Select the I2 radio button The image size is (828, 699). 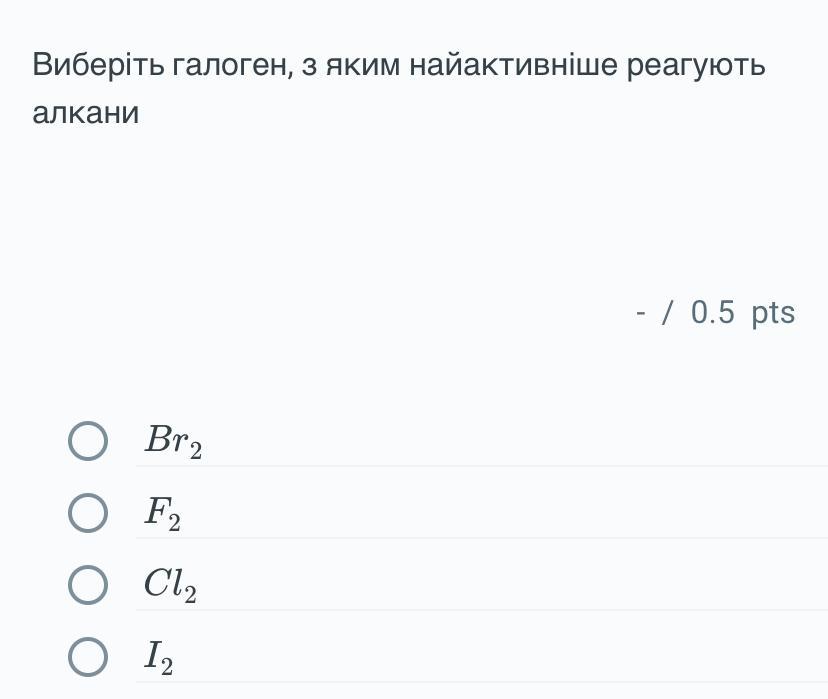[88, 657]
